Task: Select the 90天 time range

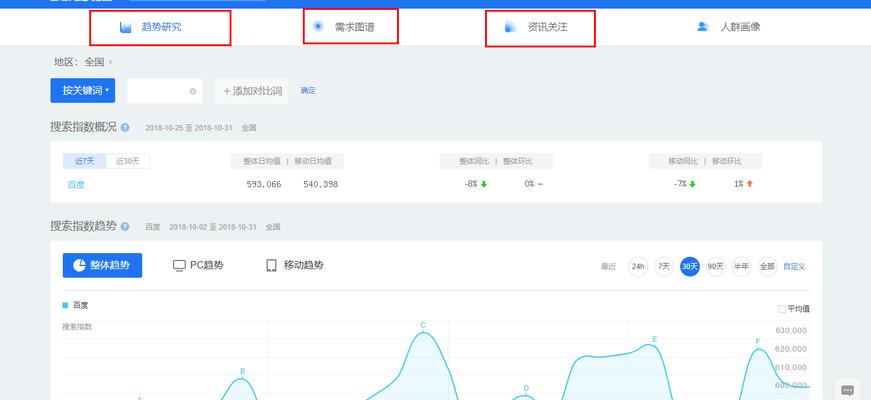Action: [715, 267]
